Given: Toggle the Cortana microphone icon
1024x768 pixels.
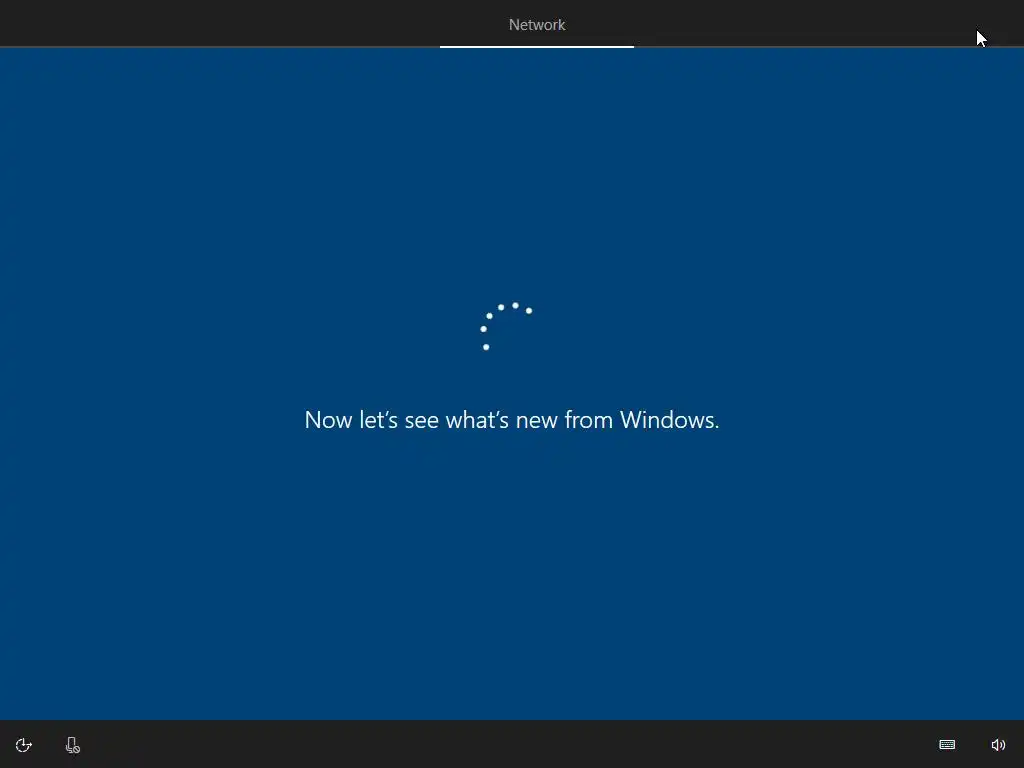Looking at the screenshot, I should [72, 745].
